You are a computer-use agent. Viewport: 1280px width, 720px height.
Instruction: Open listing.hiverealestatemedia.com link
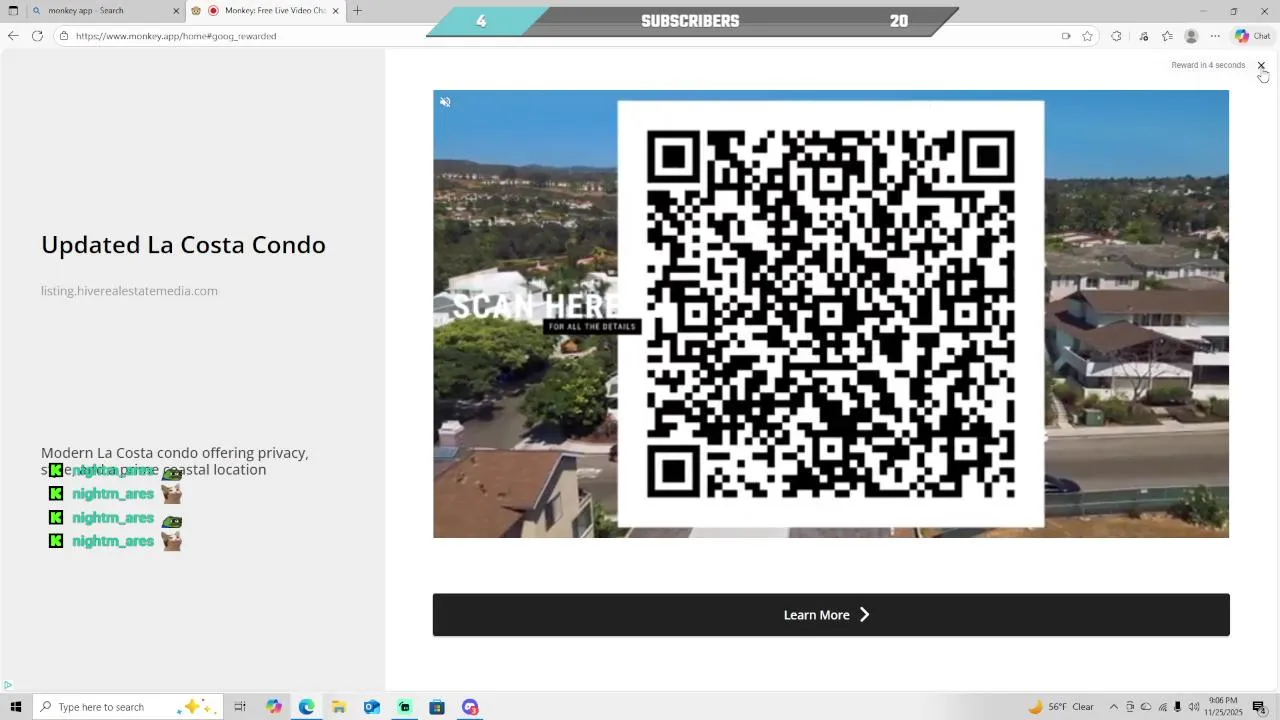click(129, 291)
